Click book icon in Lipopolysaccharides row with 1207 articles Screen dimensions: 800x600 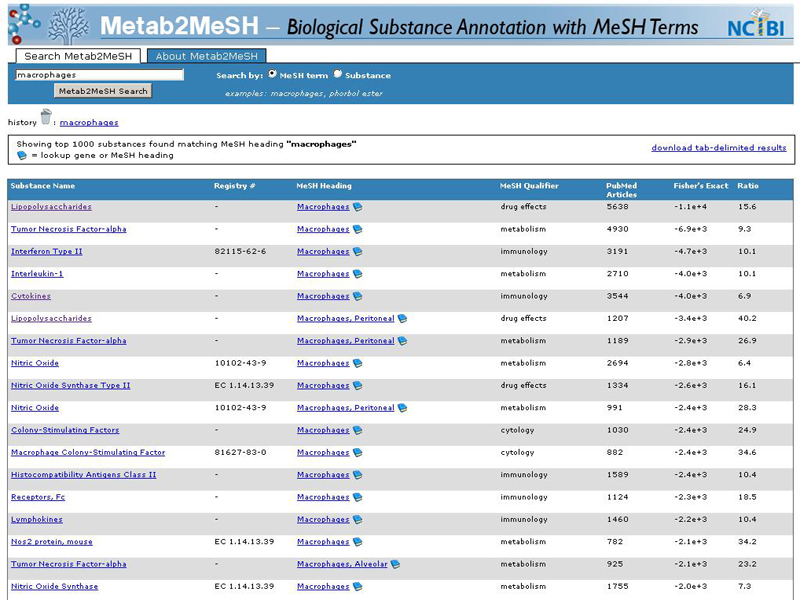[403, 319]
